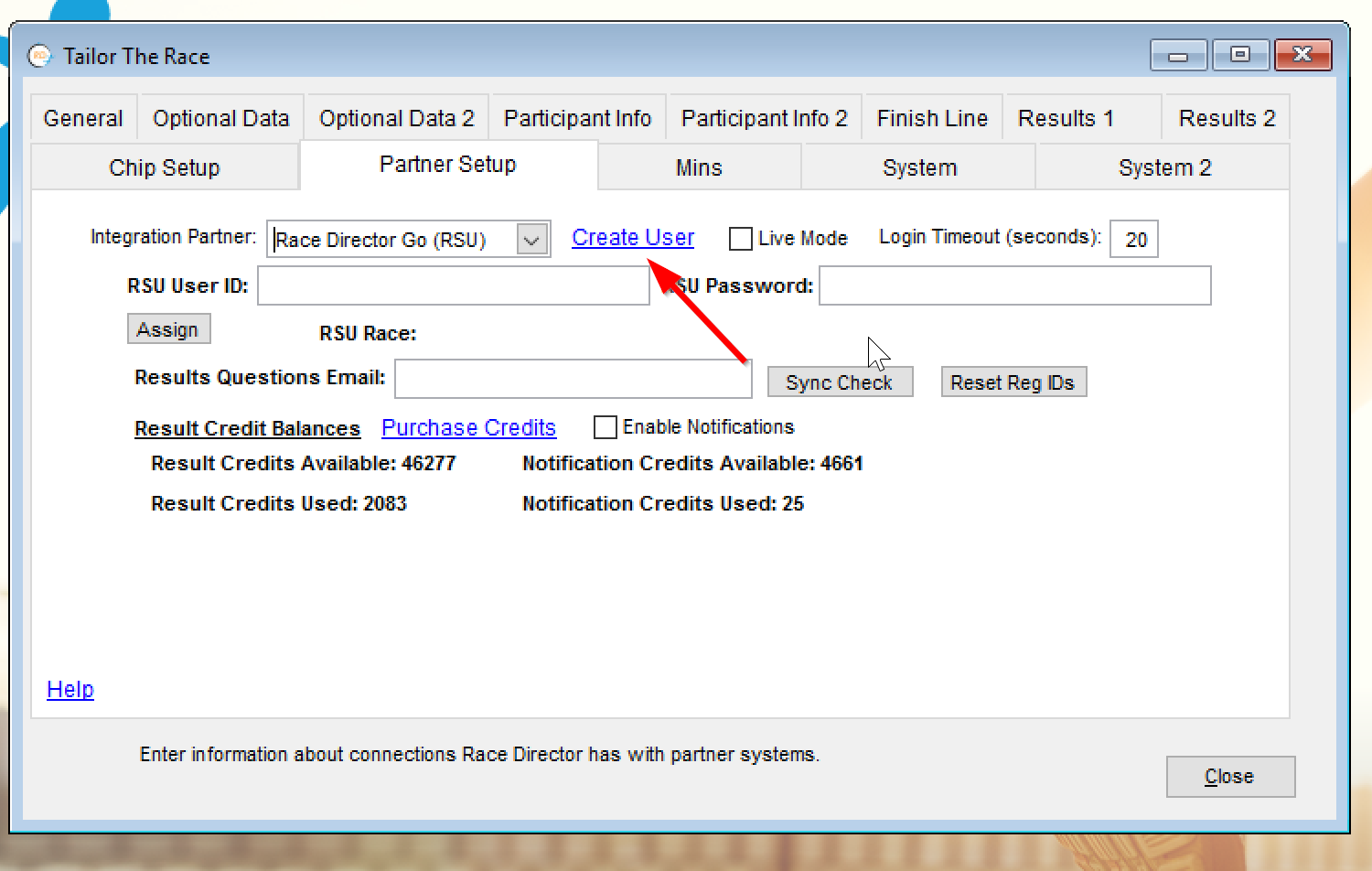Screen dimensions: 1372x871
Task: Expand the Integration Partner dropdown arrow
Action: point(531,240)
